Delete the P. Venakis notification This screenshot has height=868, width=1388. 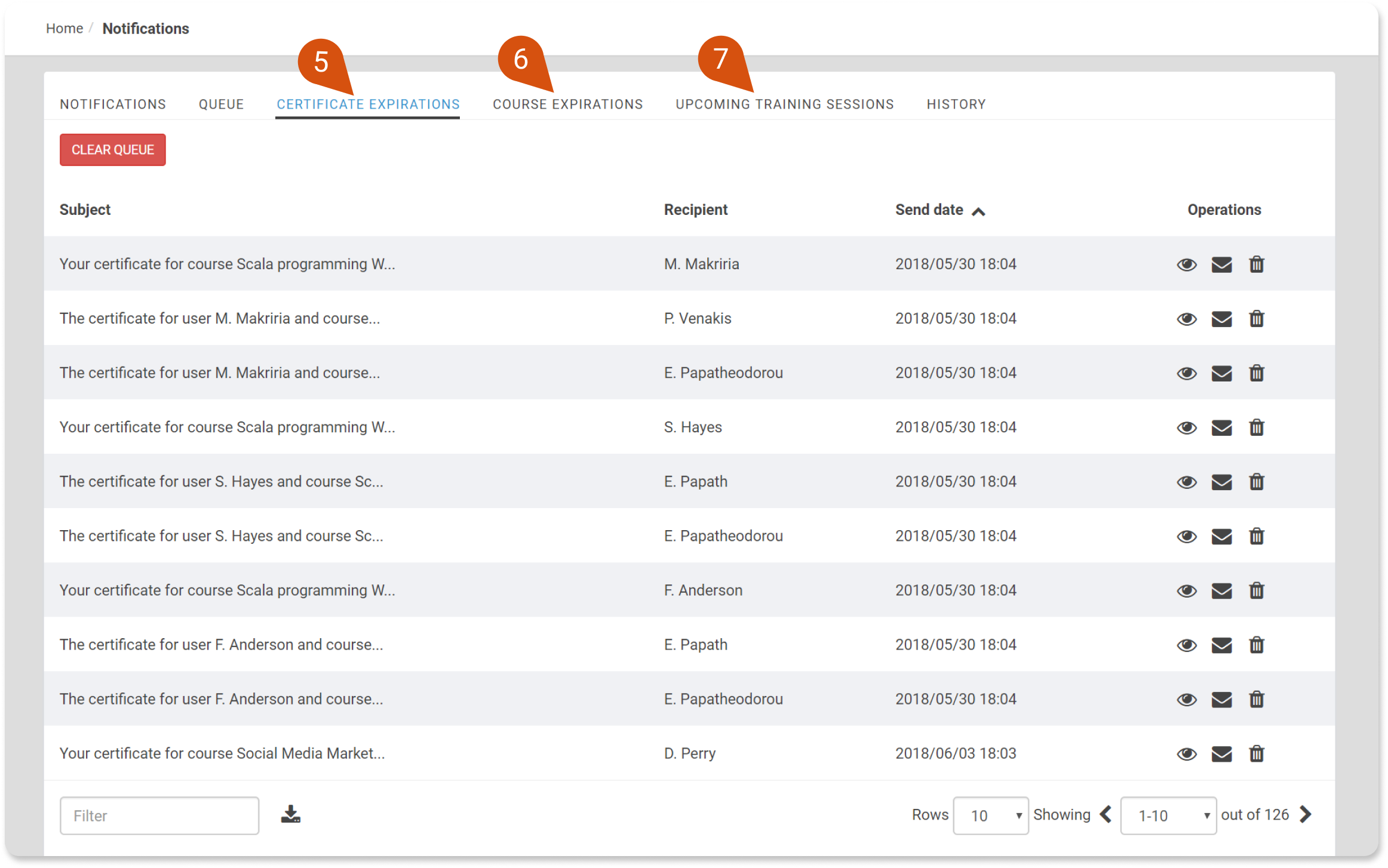click(1257, 318)
